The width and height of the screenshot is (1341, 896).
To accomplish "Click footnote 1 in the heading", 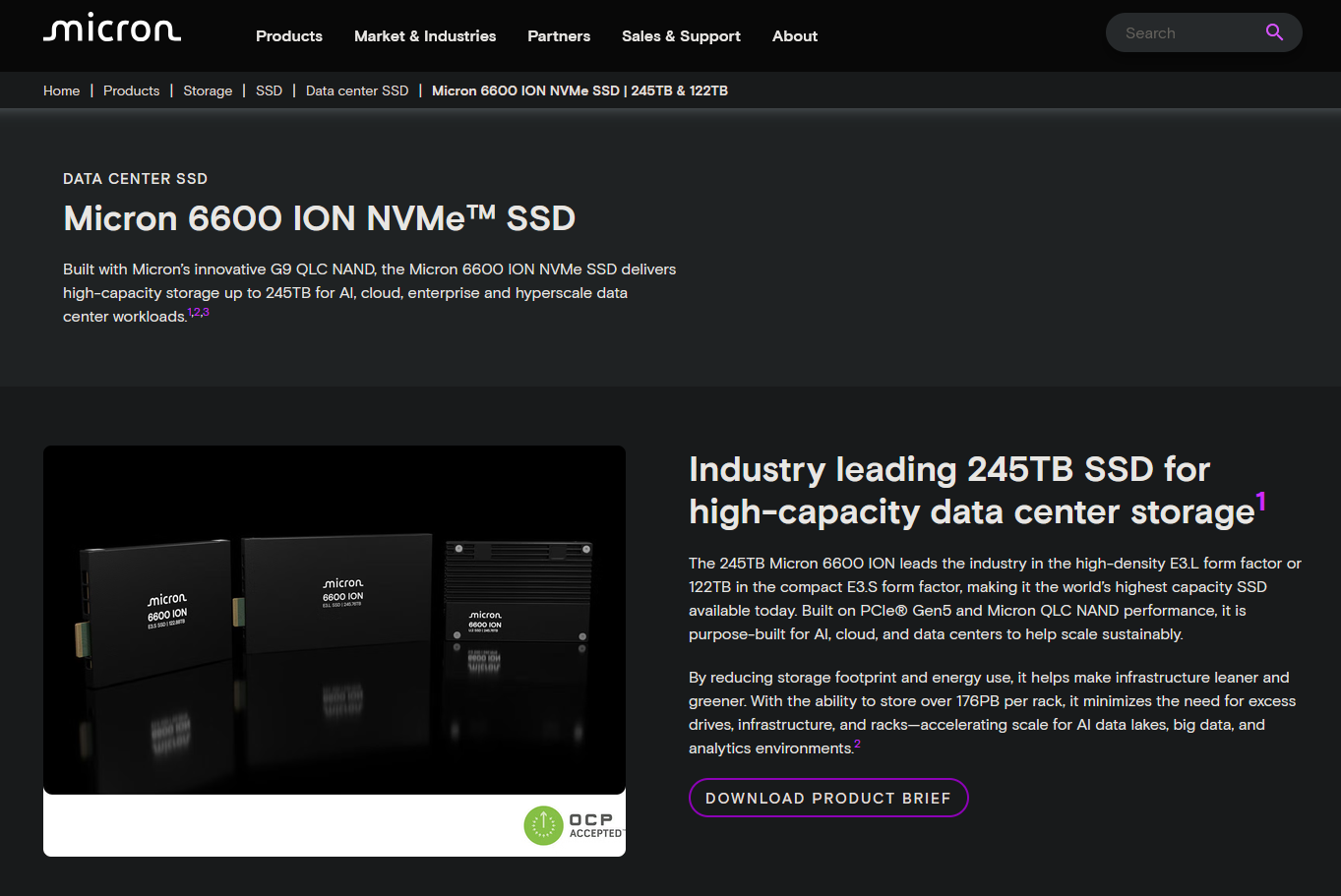I will [x=1260, y=501].
